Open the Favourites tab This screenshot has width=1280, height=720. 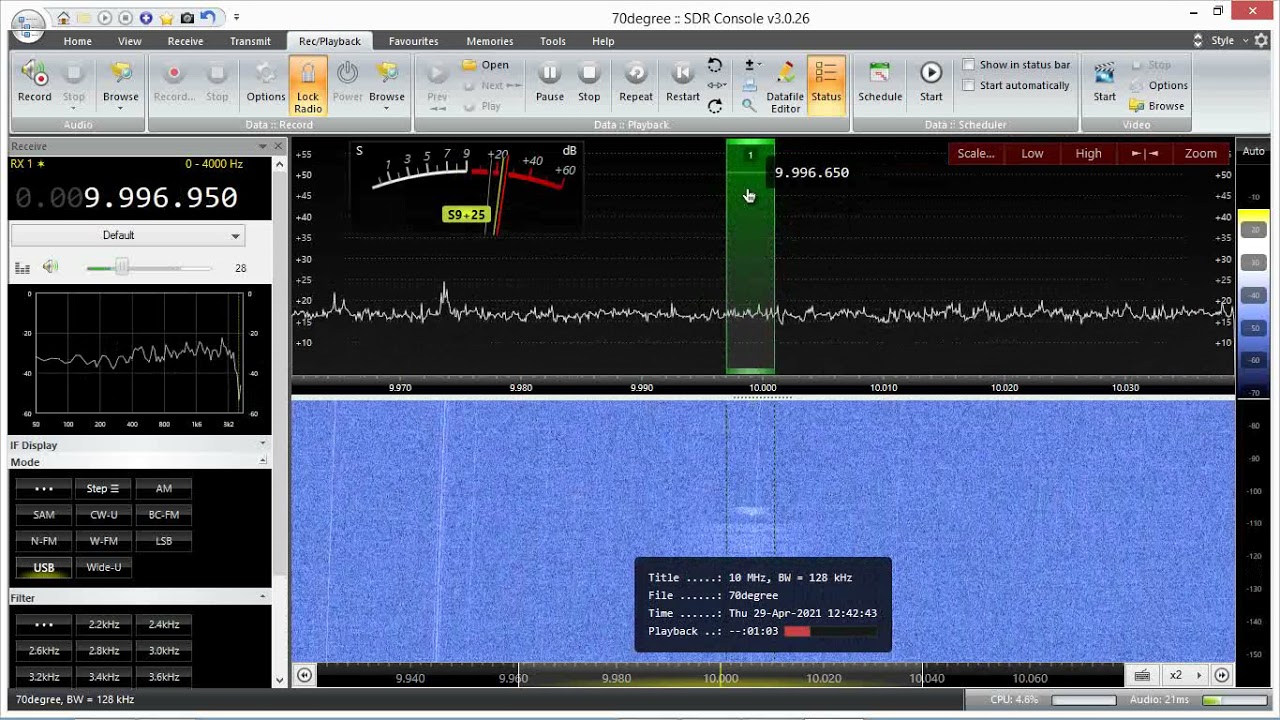coord(413,41)
